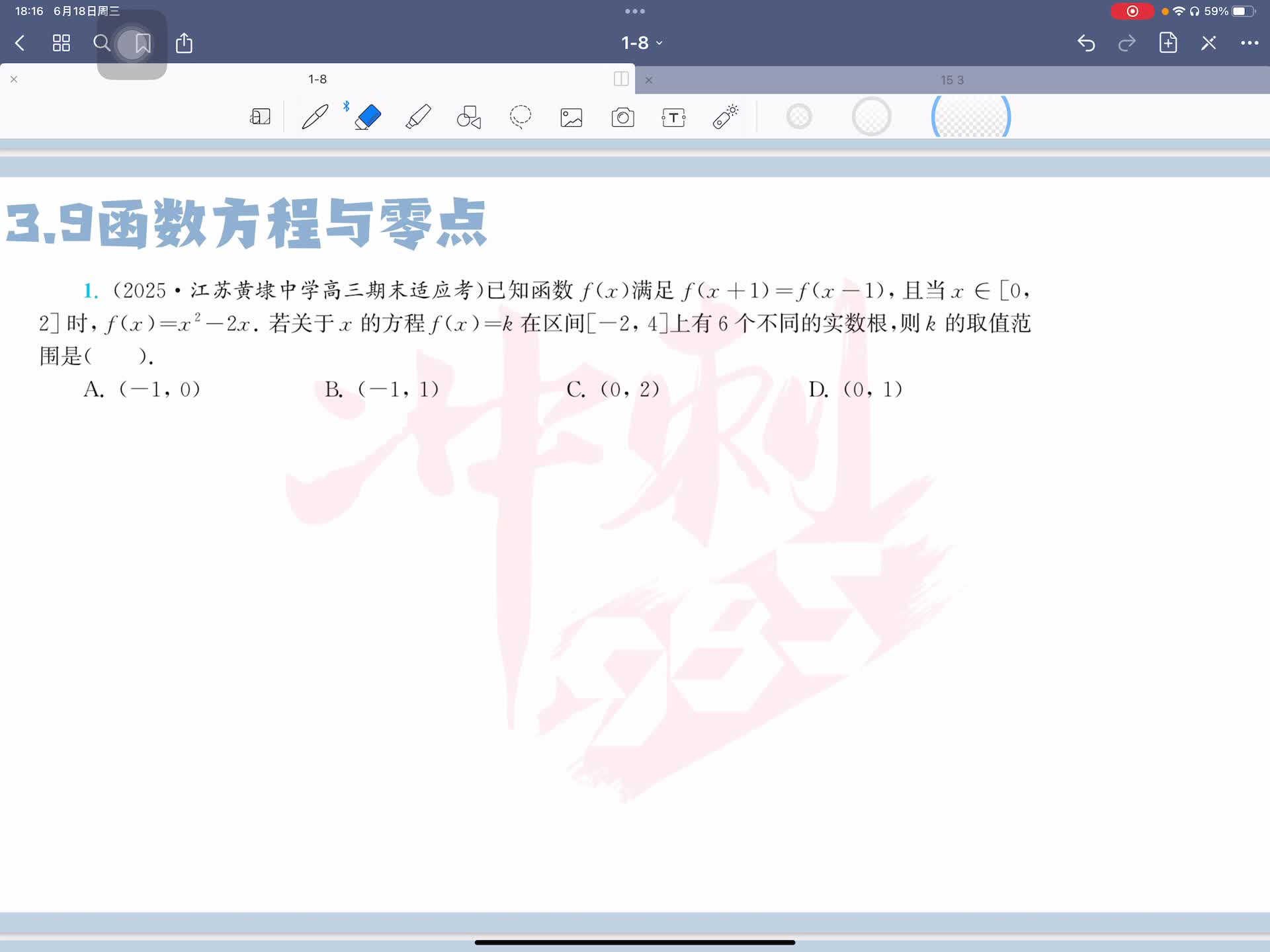Switch to the 15 3 tab
This screenshot has height=952, width=1270.
click(x=952, y=80)
